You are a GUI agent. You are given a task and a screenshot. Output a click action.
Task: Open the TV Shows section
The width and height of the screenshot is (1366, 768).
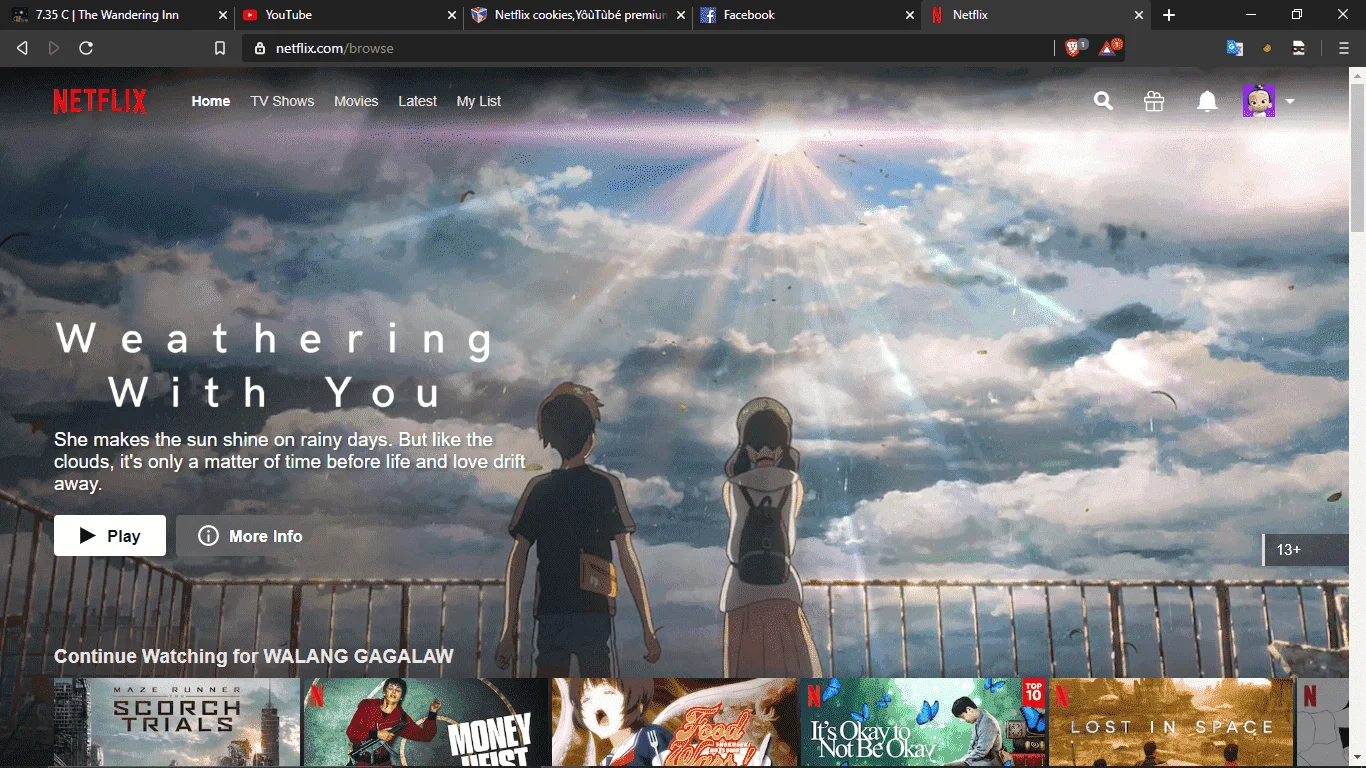tap(282, 101)
